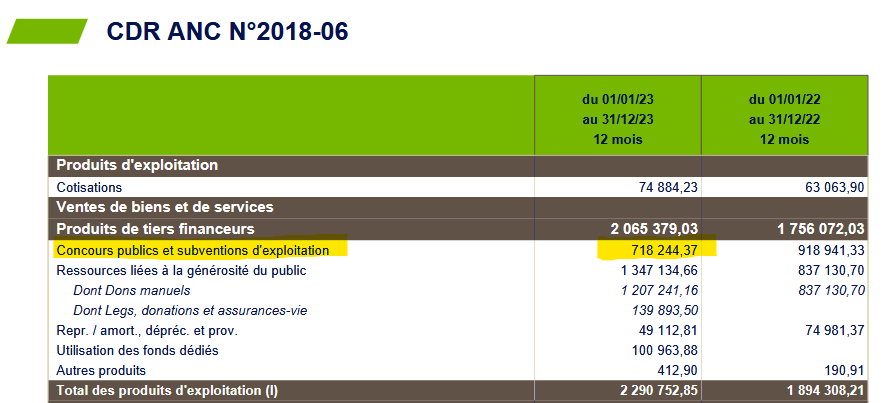This screenshot has height=403, width=886.
Task: Select Ressources liées à la générosité du public
Action: [181, 271]
